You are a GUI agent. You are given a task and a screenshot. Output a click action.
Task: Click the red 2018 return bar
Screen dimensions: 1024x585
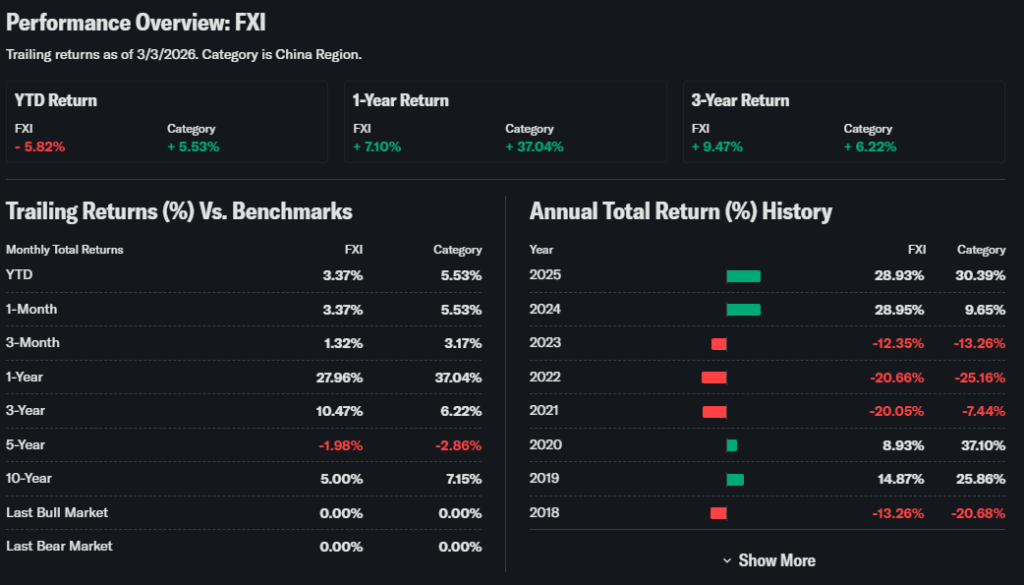718,514
